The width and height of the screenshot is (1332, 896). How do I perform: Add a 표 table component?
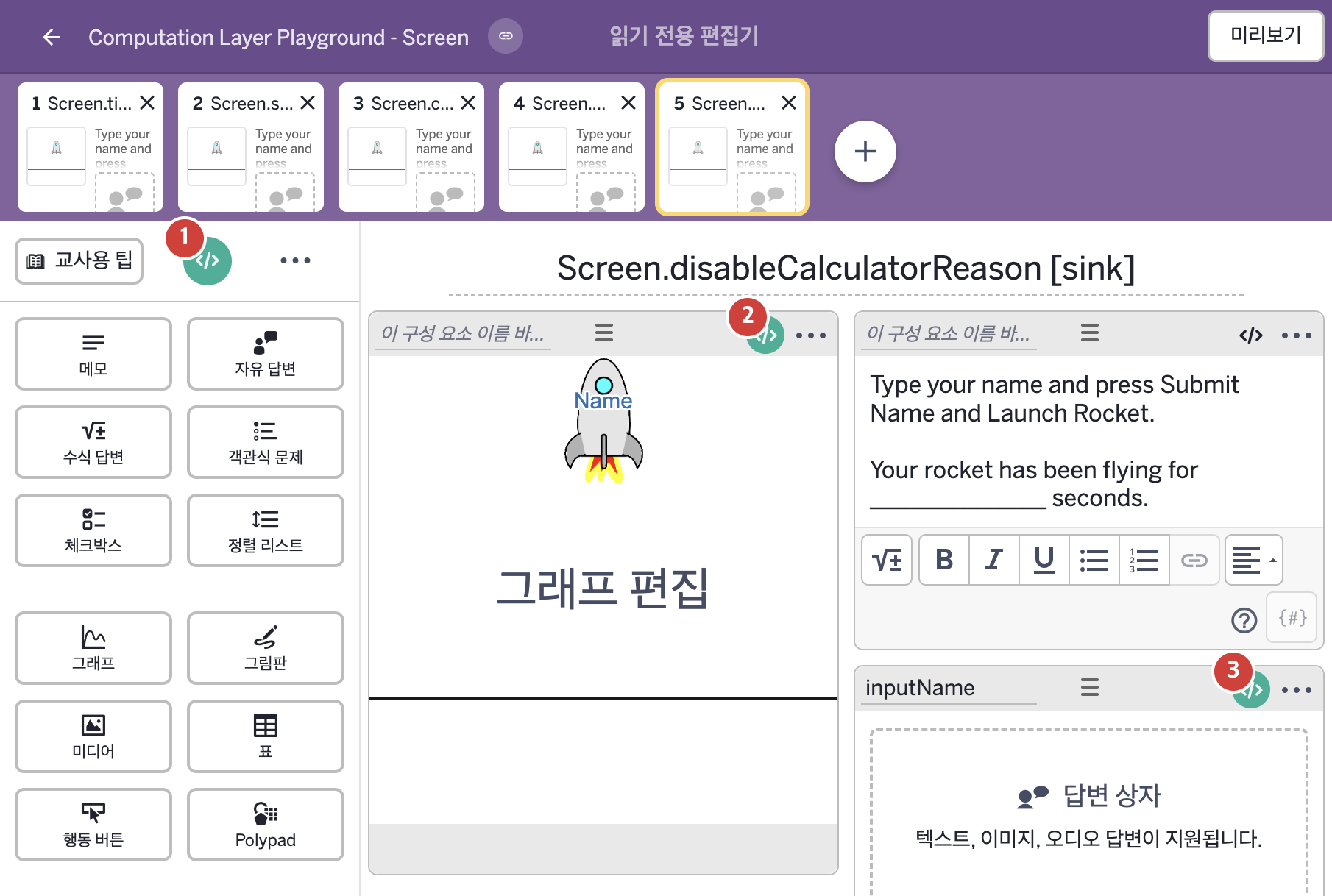pos(266,736)
